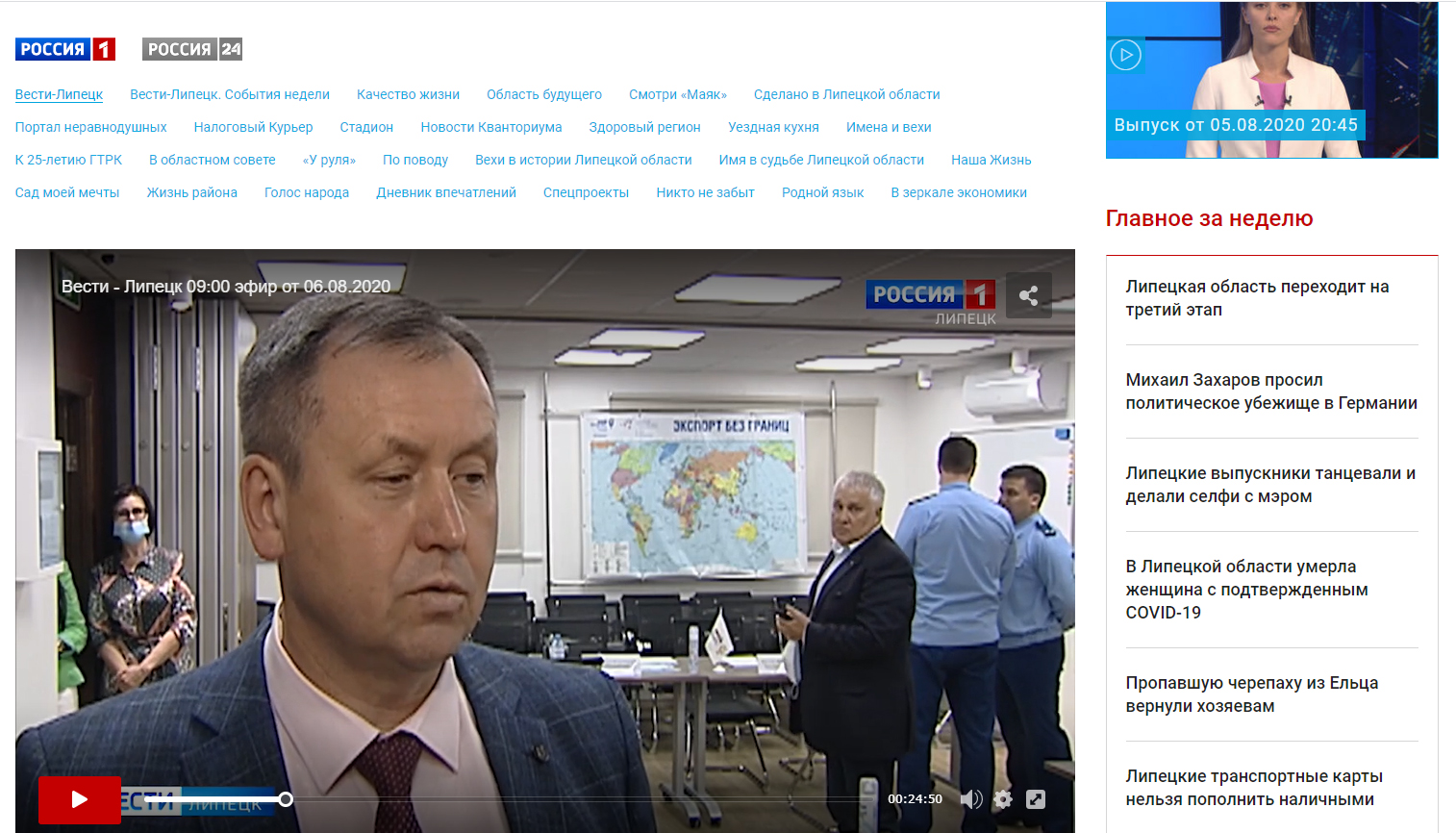Open Родной язык link
Screen dimensions: 1456x833
coord(822,192)
